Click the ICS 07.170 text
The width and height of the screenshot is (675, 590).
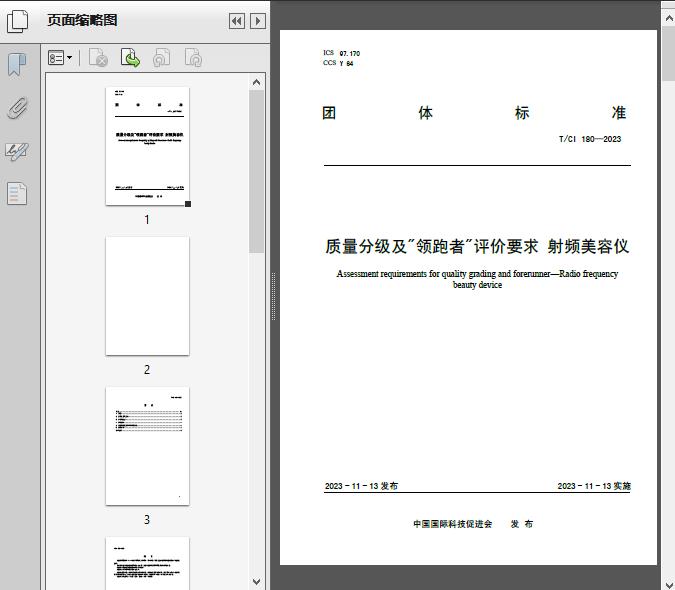[341, 53]
